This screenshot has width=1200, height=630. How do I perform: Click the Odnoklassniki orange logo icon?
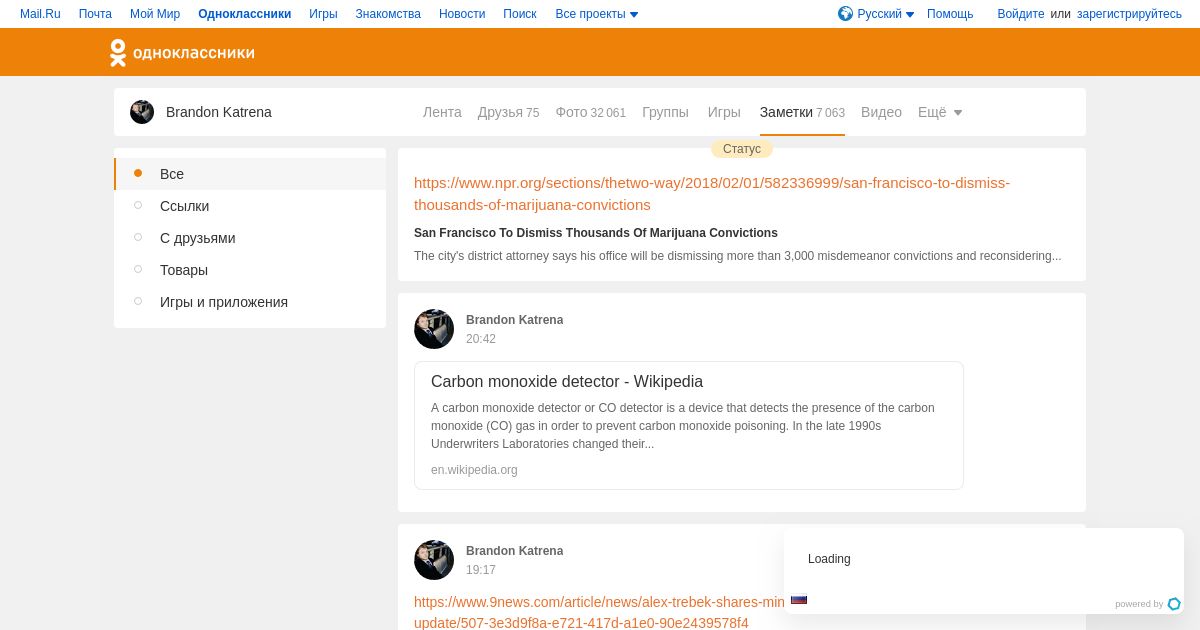click(118, 53)
